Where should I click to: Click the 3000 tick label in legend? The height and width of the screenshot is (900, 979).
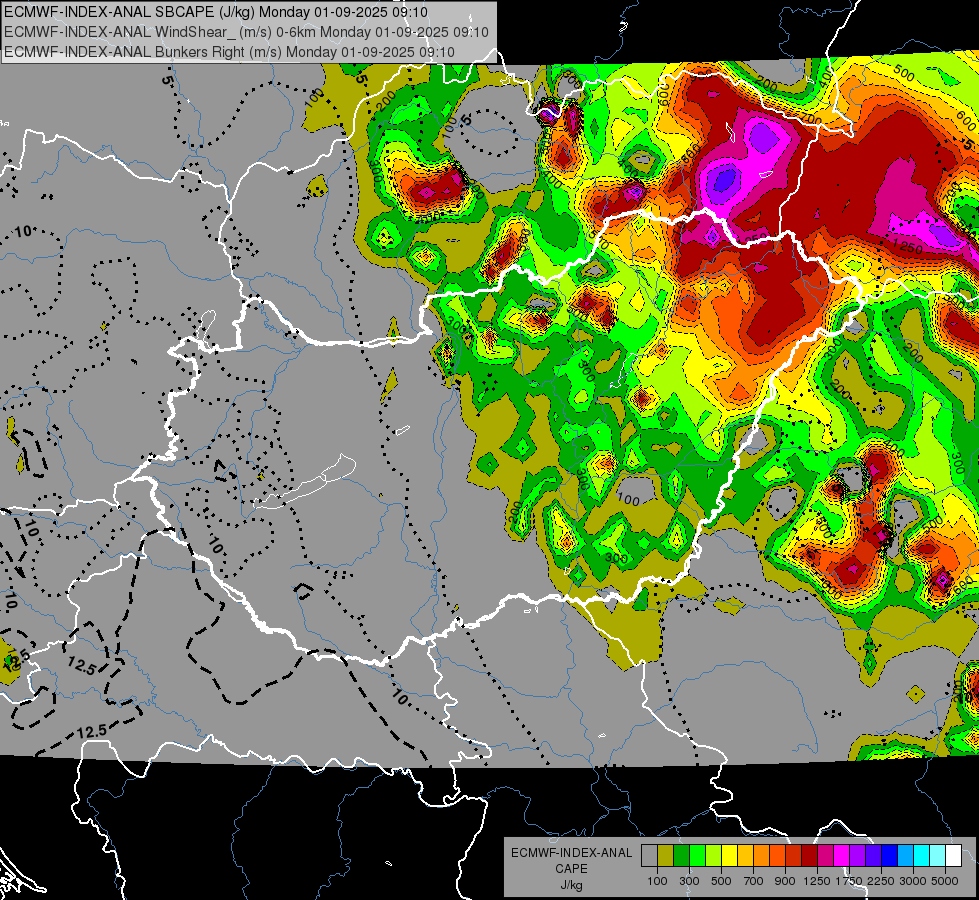coord(913,881)
